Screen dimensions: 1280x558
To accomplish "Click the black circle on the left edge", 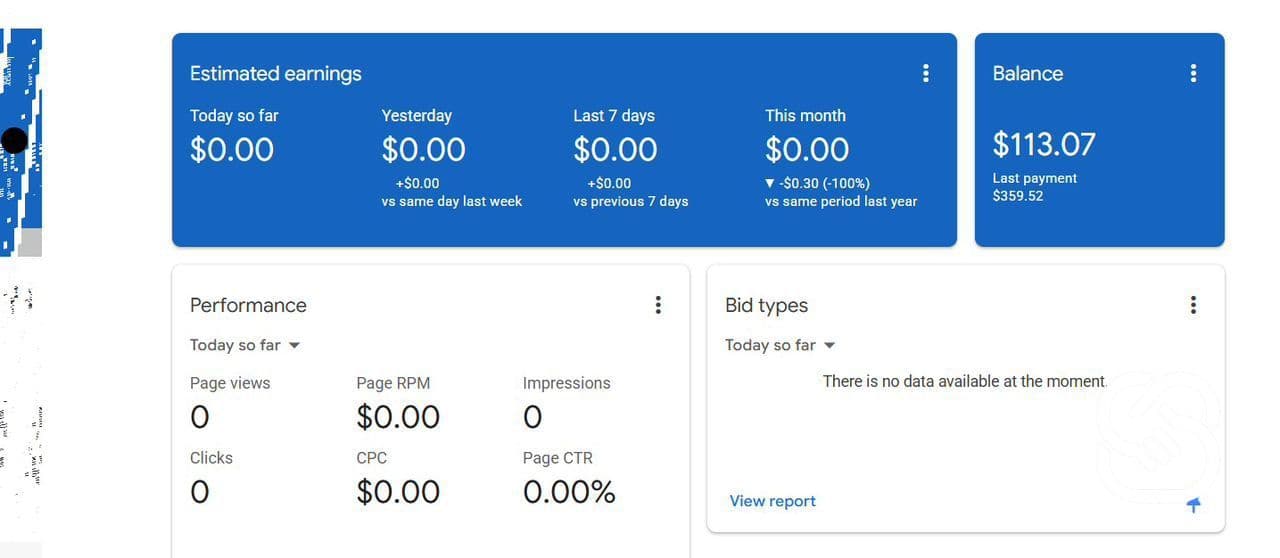I will point(13,141).
